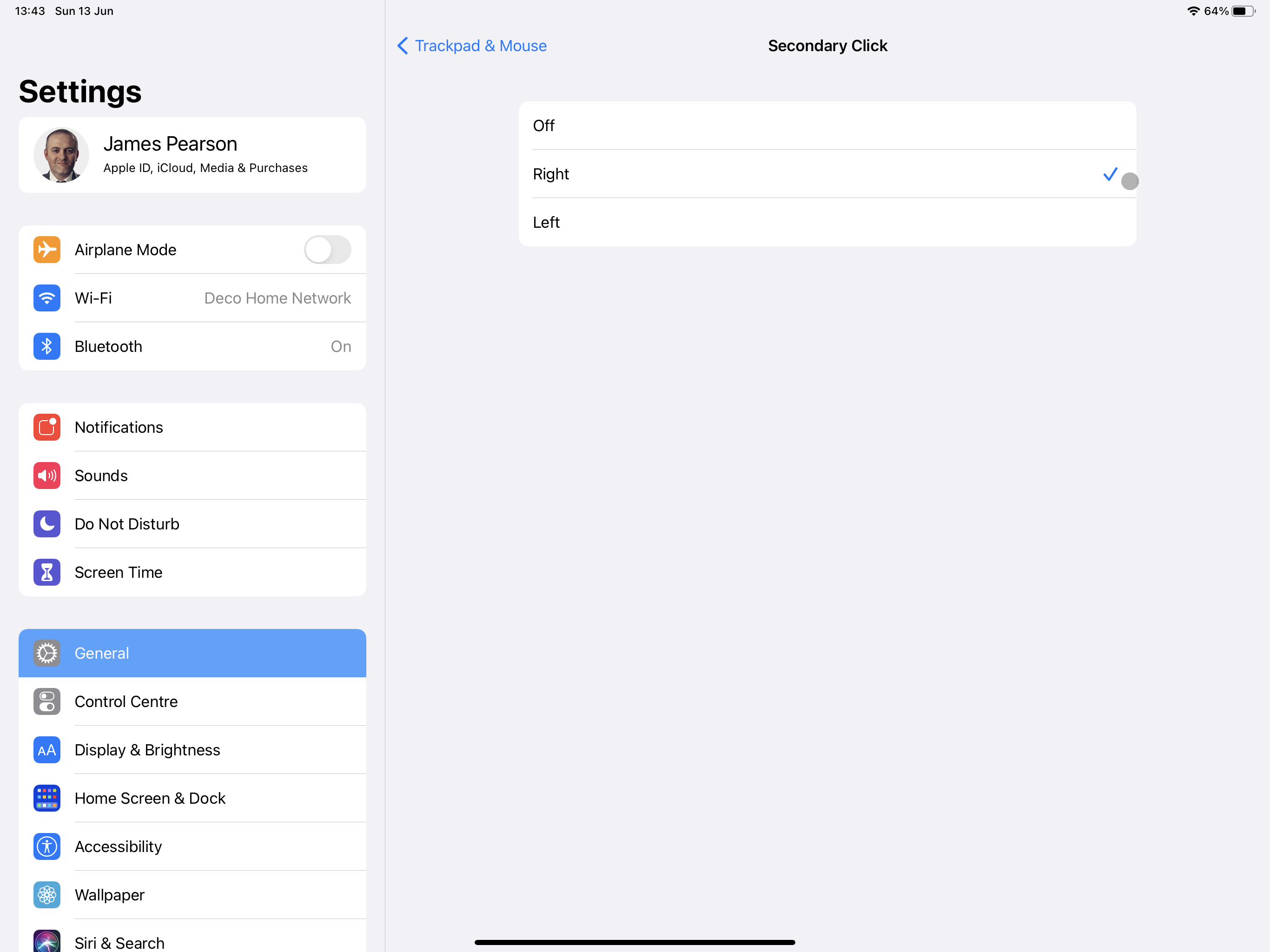1270x952 pixels.
Task: Open Control Centre settings
Action: pyautogui.click(x=192, y=701)
